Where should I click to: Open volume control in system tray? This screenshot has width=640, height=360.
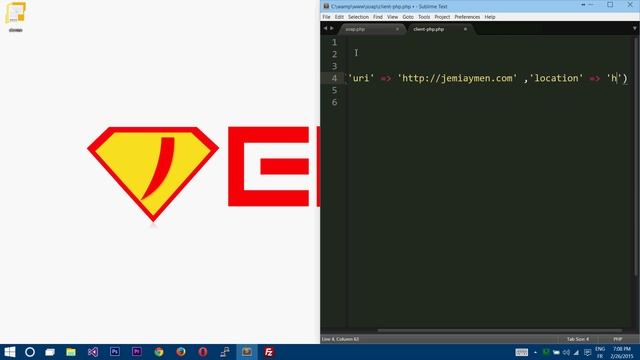pyautogui.click(x=566, y=352)
